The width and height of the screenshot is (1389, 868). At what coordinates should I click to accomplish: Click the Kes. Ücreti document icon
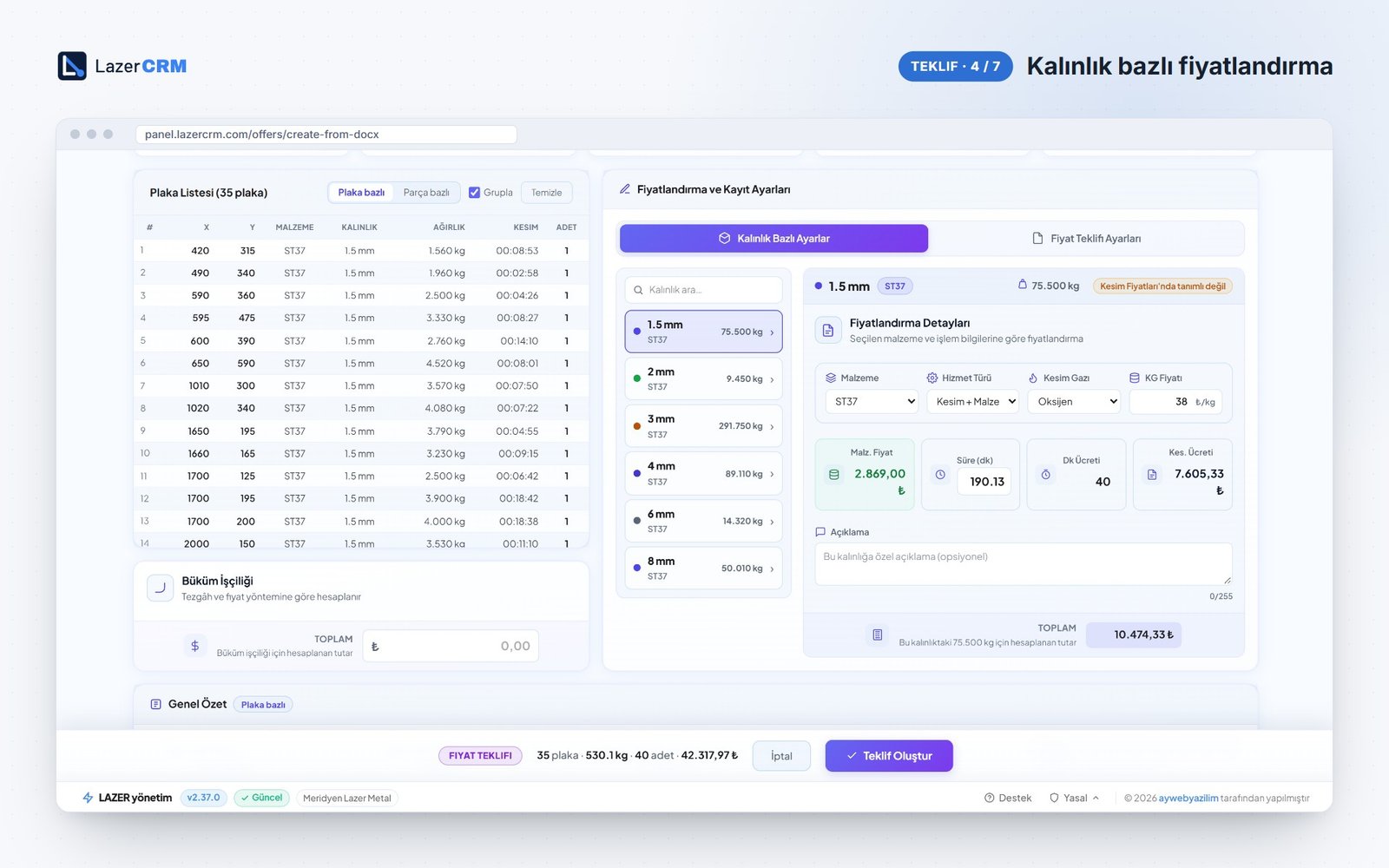coord(1152,475)
